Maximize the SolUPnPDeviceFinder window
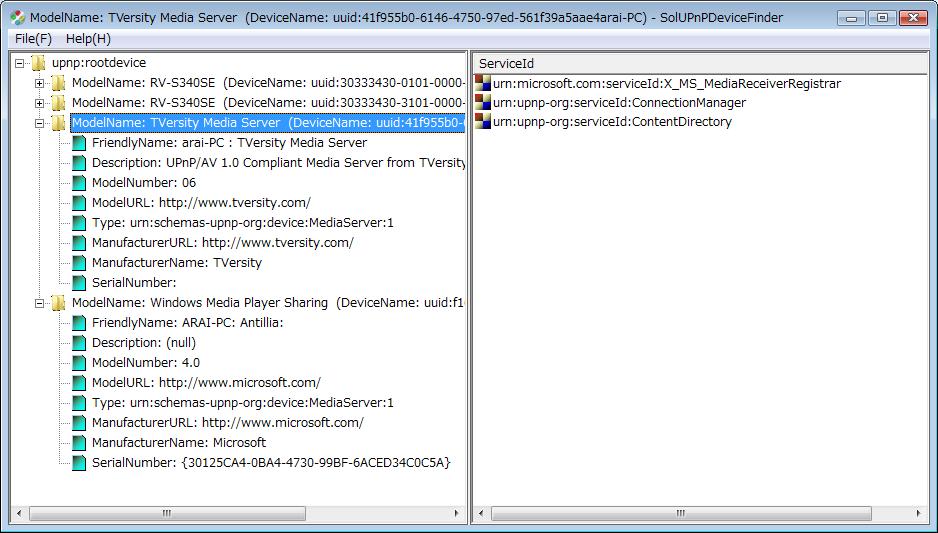The width and height of the screenshot is (938, 533). [882, 18]
